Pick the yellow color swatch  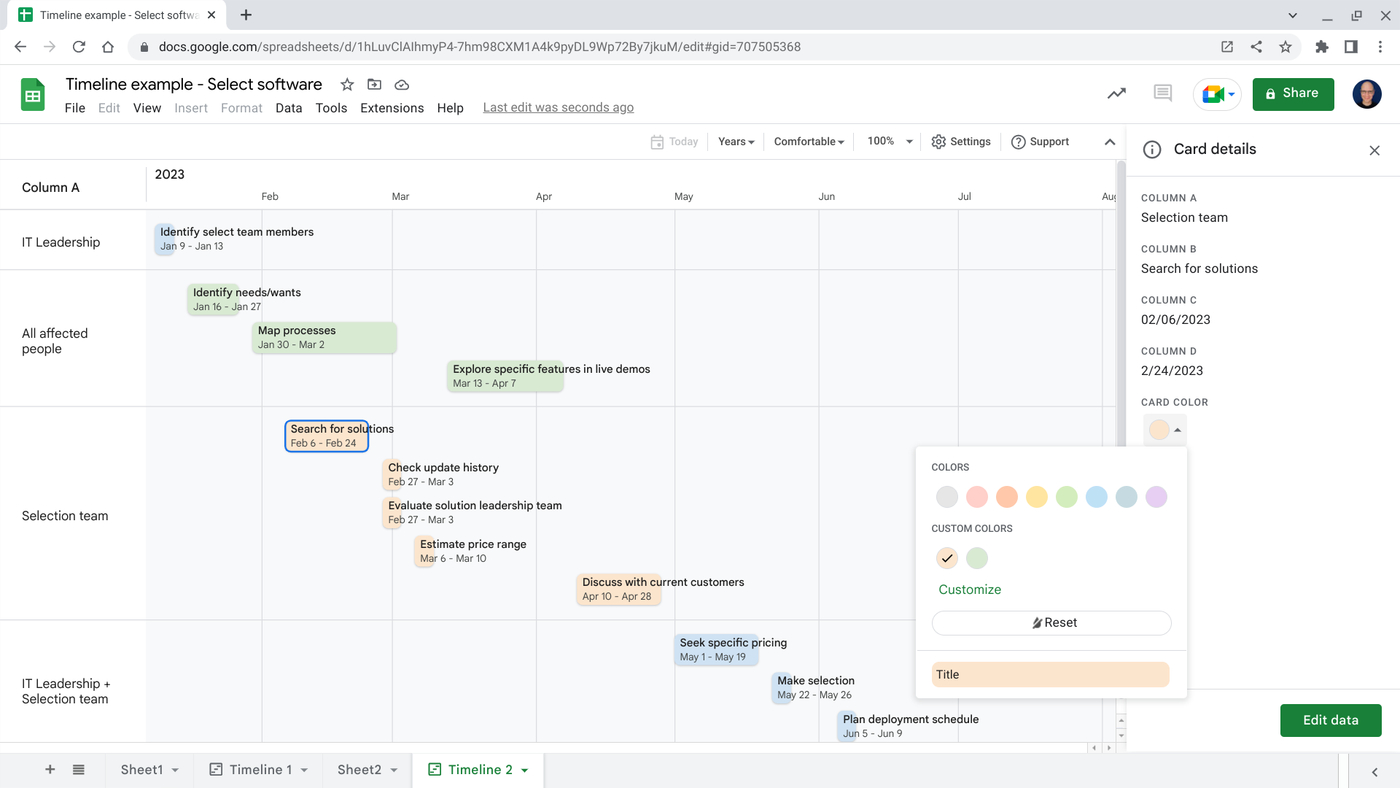(x=1037, y=497)
